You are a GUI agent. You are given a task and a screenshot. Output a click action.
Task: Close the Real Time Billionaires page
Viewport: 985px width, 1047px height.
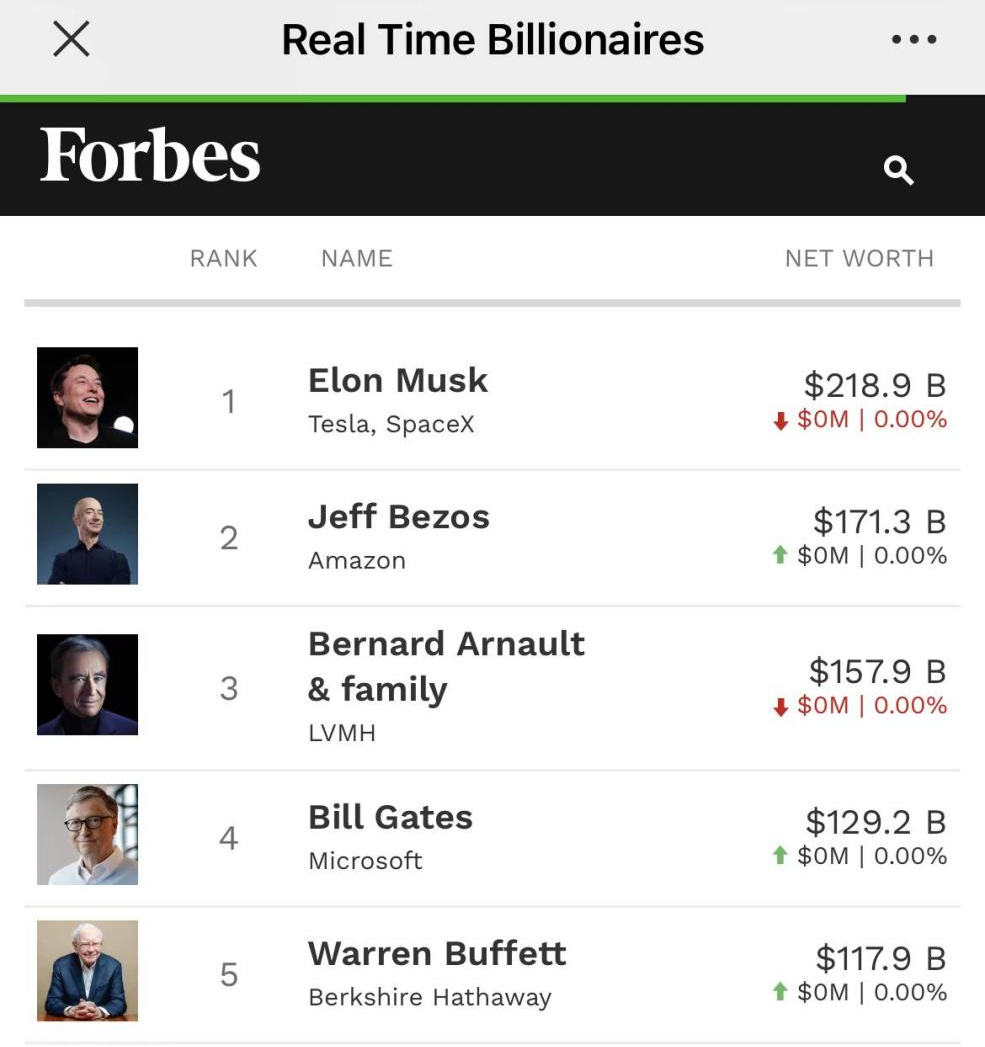coord(70,40)
